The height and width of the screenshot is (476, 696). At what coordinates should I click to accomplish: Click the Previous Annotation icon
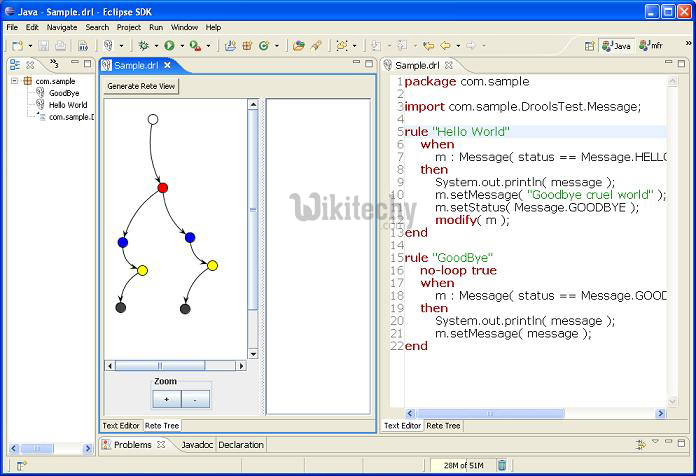coord(402,45)
